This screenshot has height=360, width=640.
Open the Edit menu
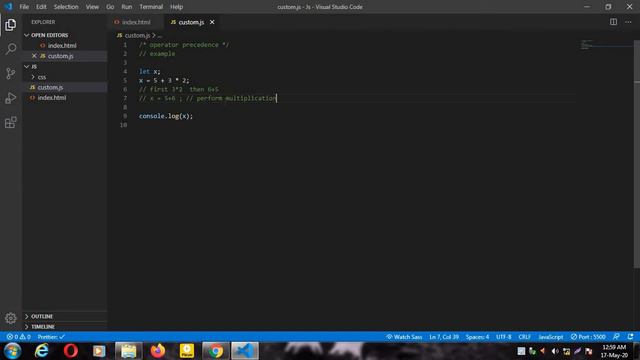tap(41, 7)
